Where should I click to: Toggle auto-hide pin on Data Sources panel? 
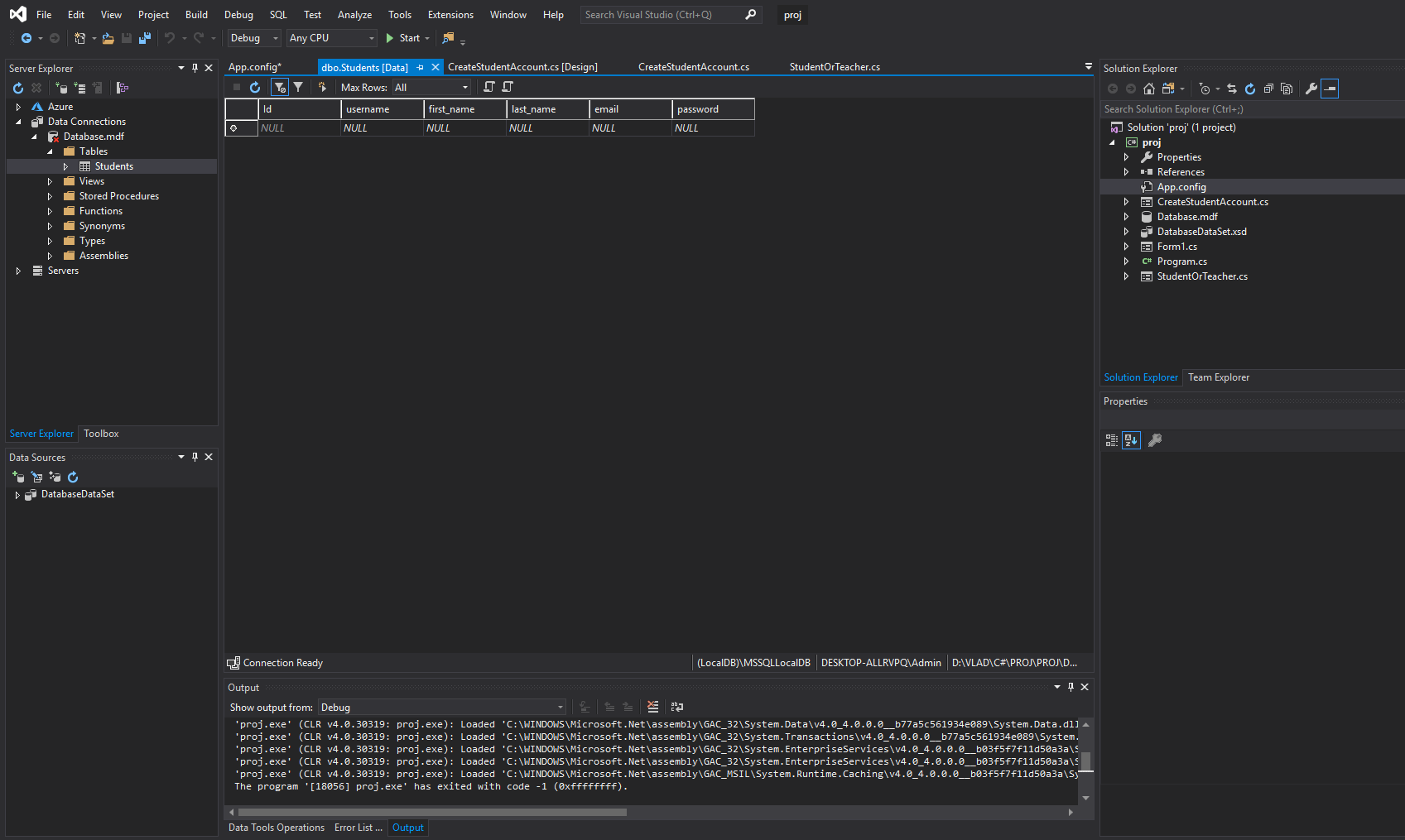(x=195, y=457)
